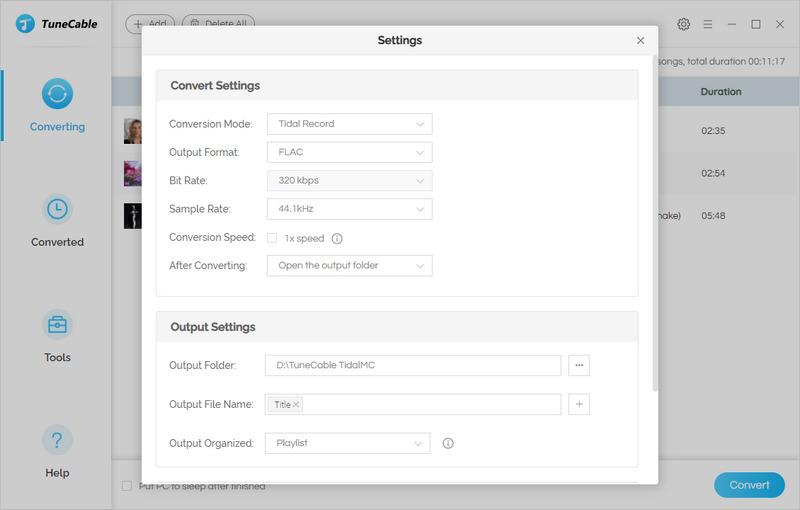Open settings via the gear icon
Viewport: 800px width, 510px height.
click(684, 24)
